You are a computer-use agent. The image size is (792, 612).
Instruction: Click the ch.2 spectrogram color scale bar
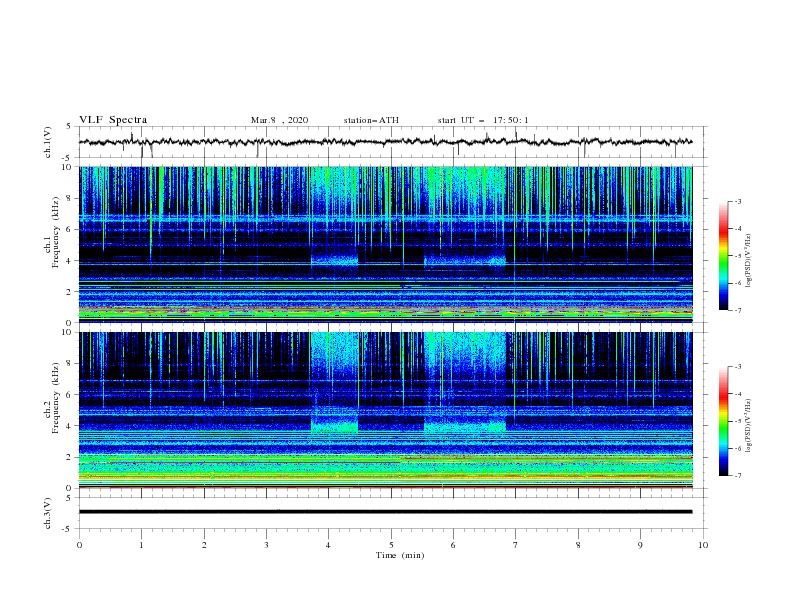tap(723, 421)
